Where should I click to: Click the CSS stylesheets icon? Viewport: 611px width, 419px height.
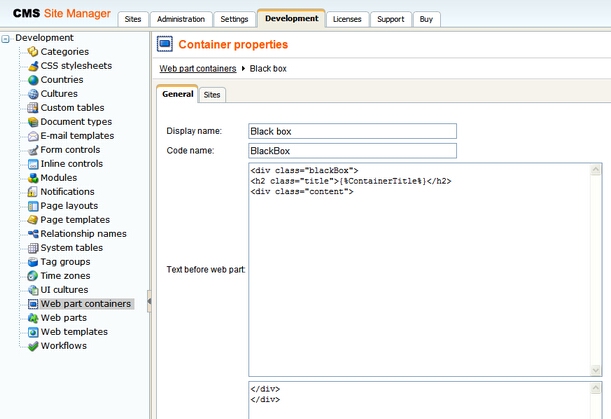click(33, 66)
